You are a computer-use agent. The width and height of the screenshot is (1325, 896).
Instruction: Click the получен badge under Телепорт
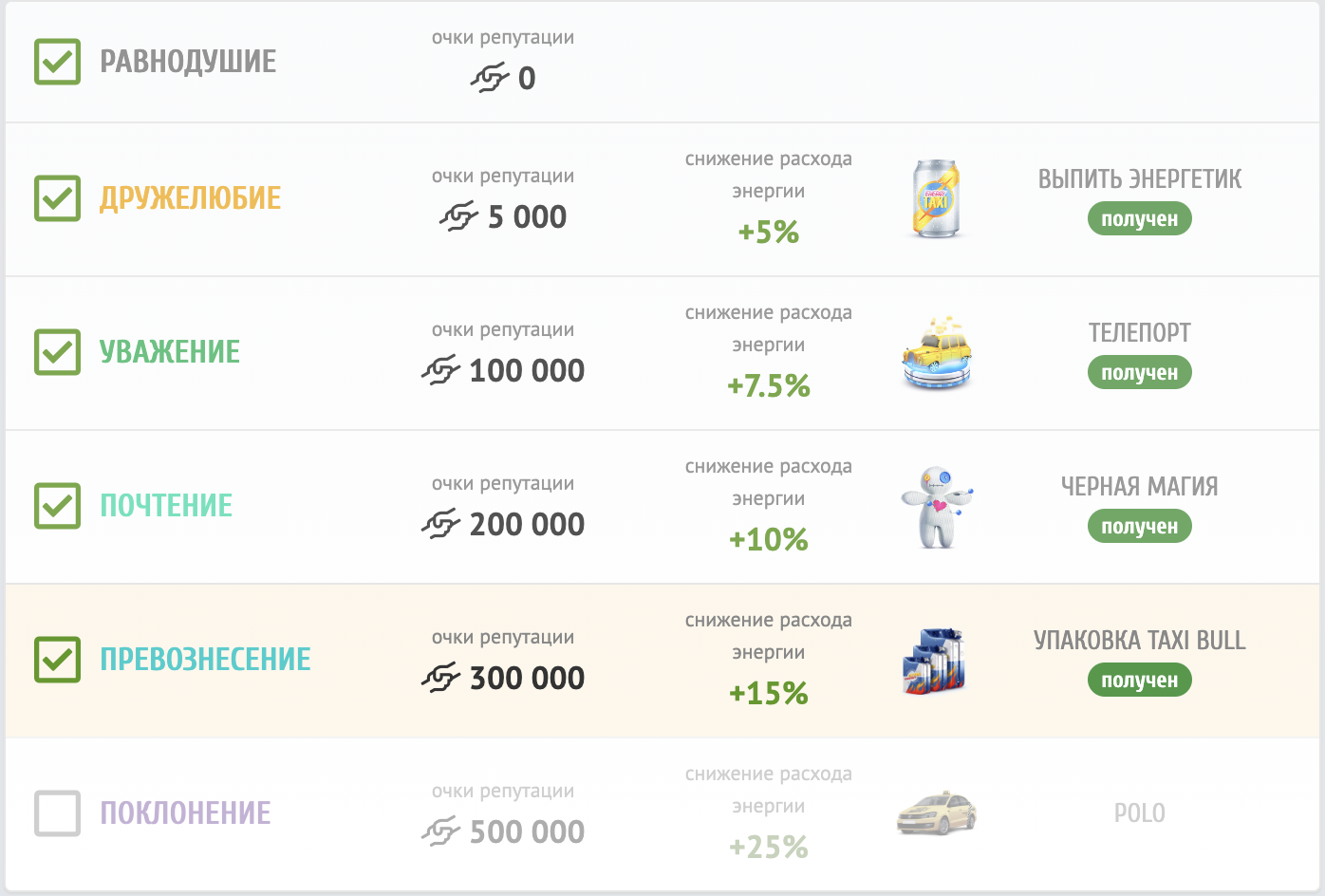tap(1139, 373)
